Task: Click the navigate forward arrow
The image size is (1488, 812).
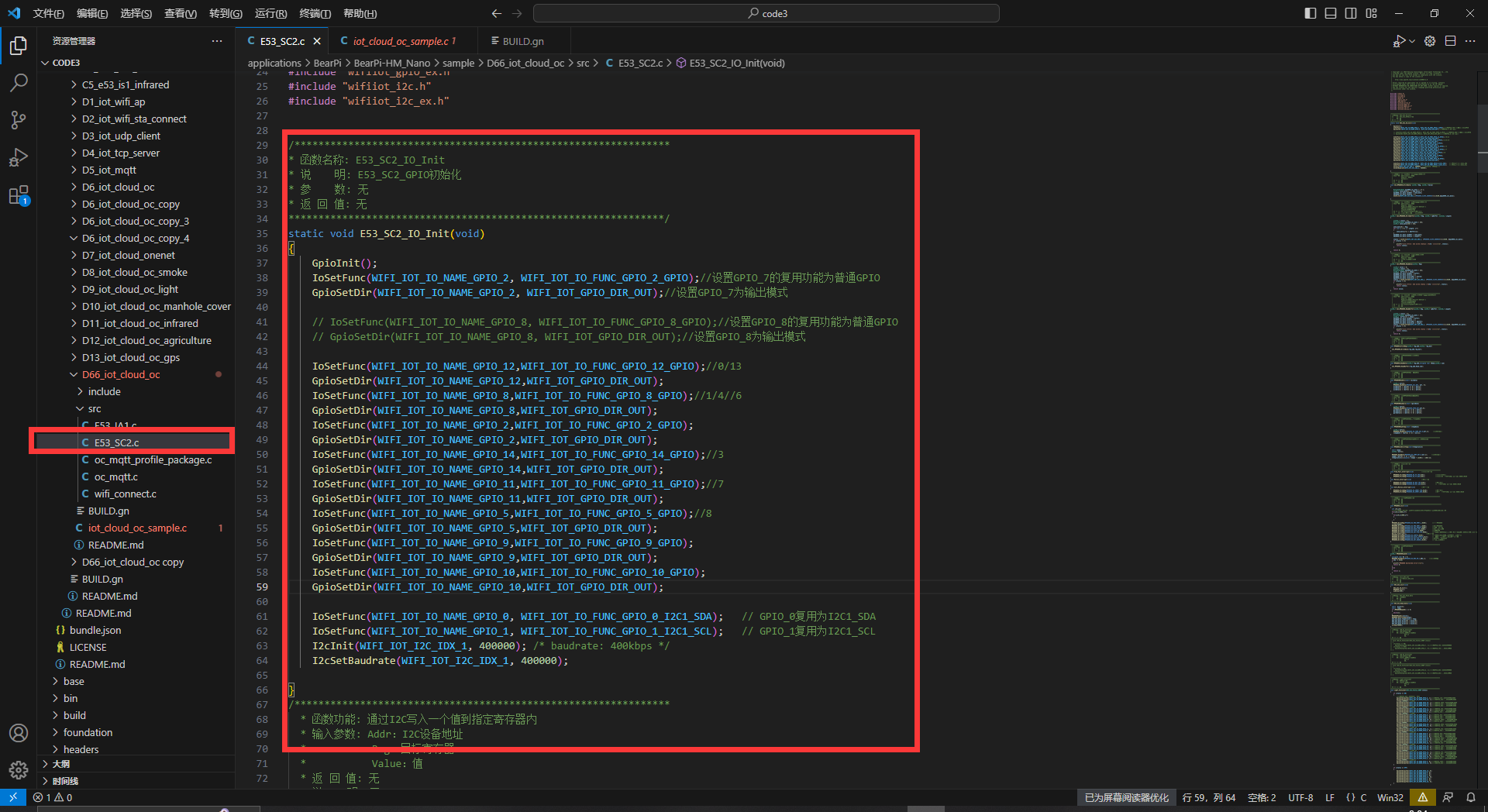Action: (x=517, y=13)
